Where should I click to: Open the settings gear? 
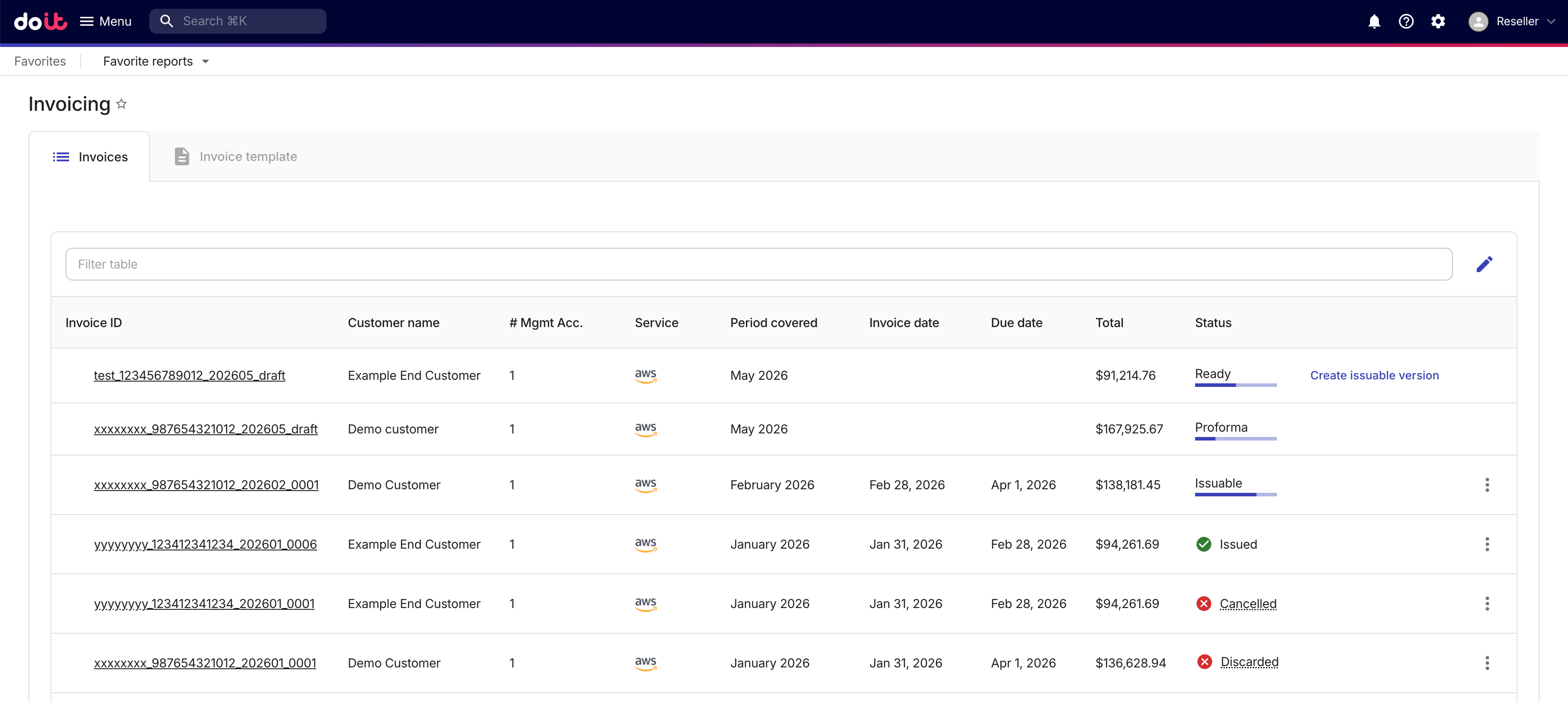(x=1438, y=21)
